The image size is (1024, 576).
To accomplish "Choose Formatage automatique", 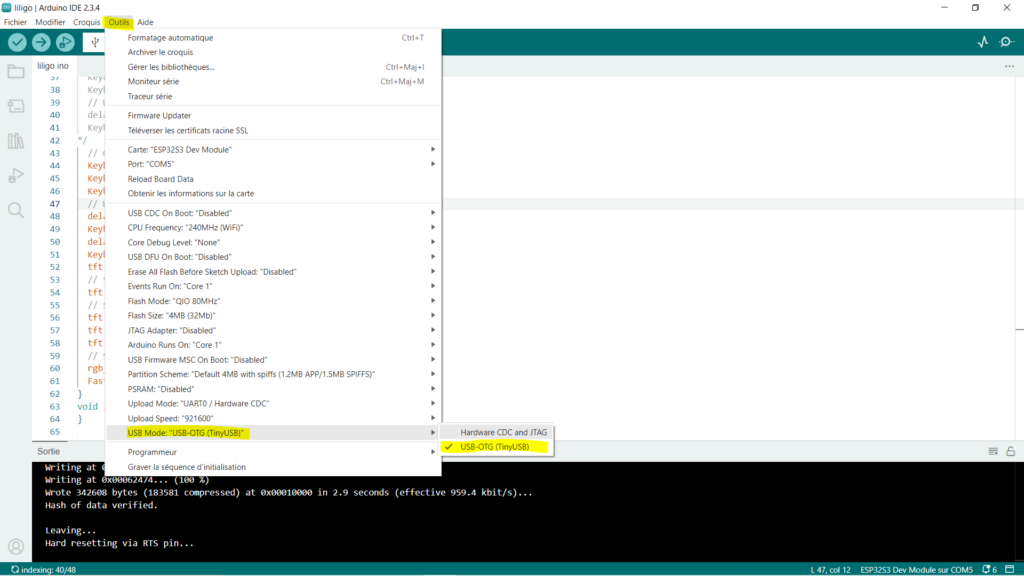I will pos(274,38).
